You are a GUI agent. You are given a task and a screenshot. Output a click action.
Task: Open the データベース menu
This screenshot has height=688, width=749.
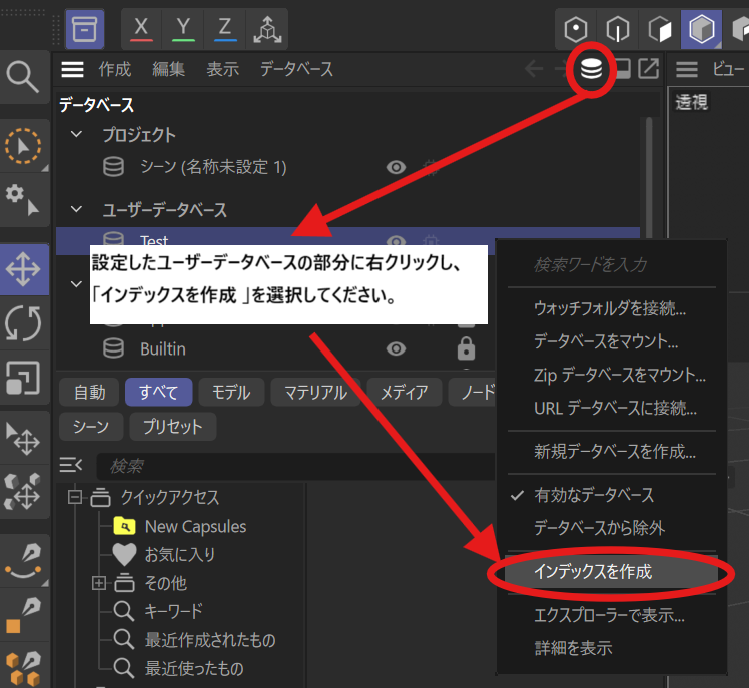click(x=296, y=69)
